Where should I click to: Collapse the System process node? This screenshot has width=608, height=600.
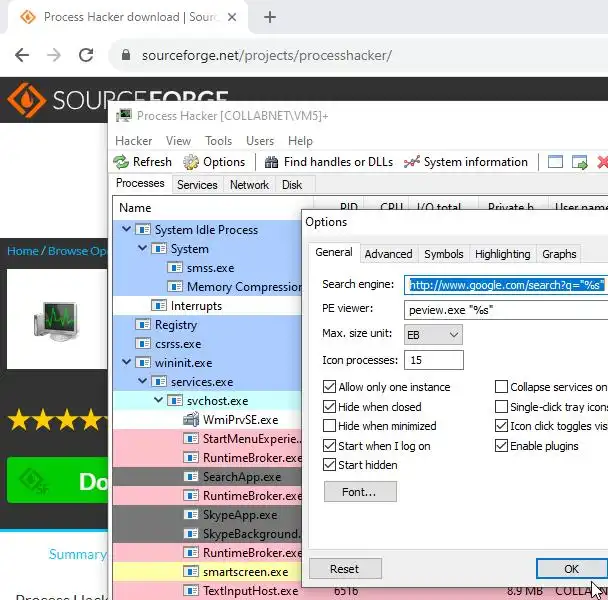coord(142,248)
